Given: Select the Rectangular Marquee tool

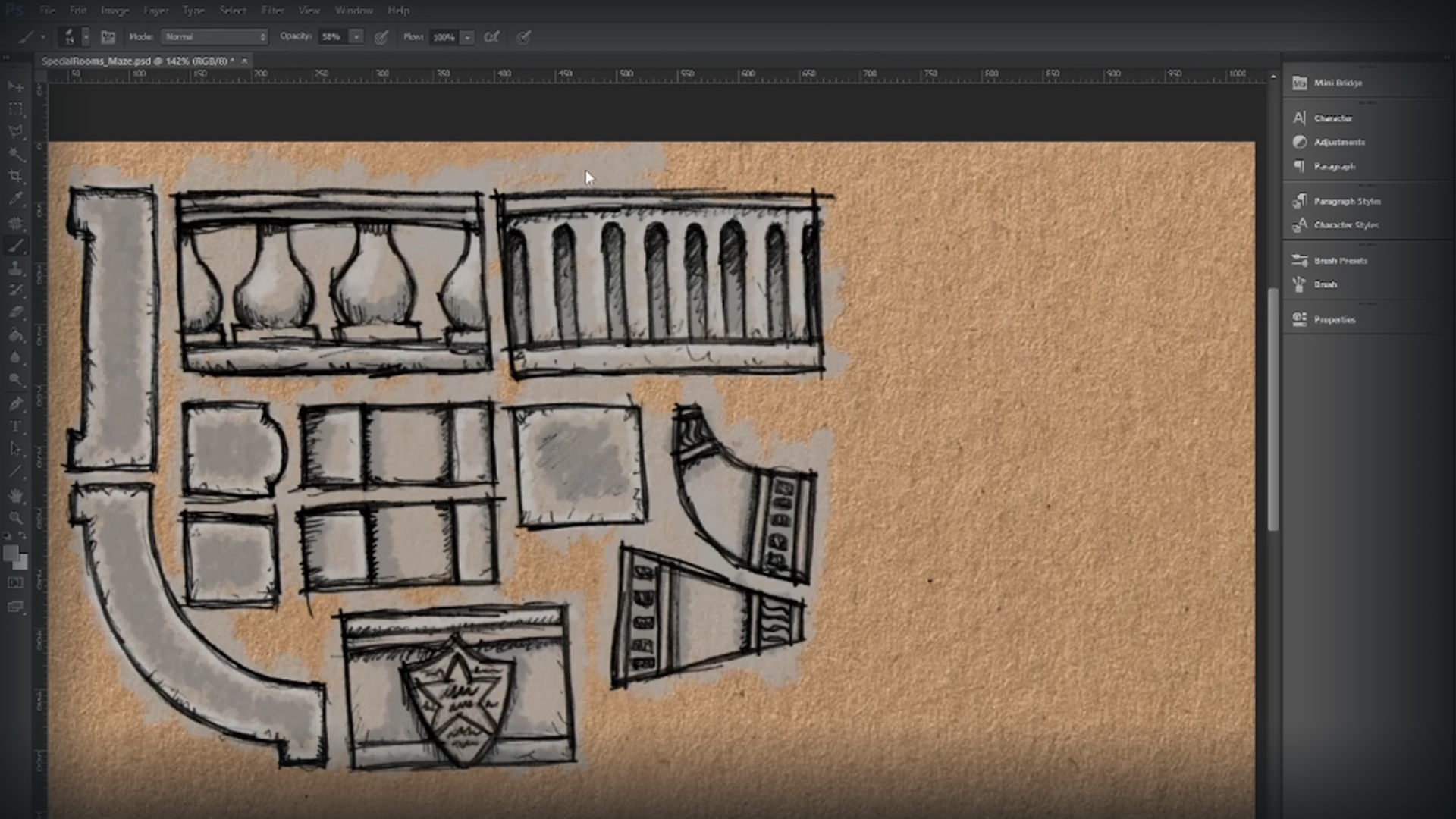Looking at the screenshot, I should tap(16, 108).
